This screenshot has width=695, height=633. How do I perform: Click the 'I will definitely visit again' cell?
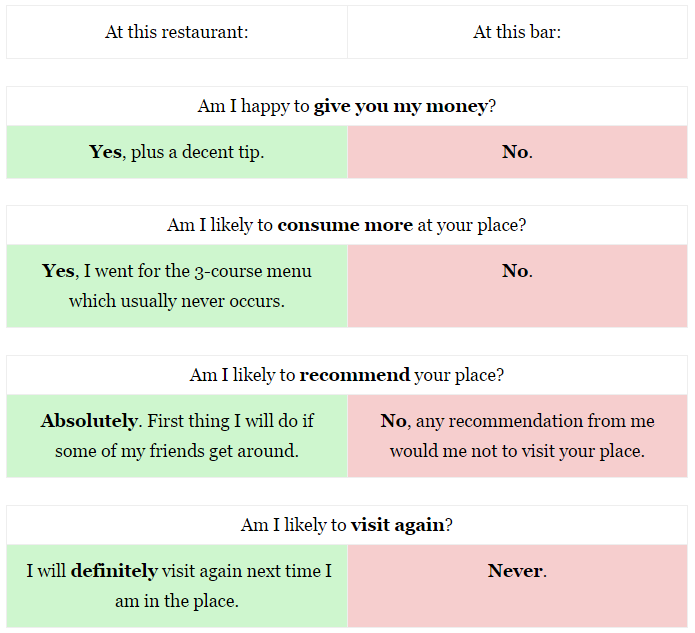[177, 586]
